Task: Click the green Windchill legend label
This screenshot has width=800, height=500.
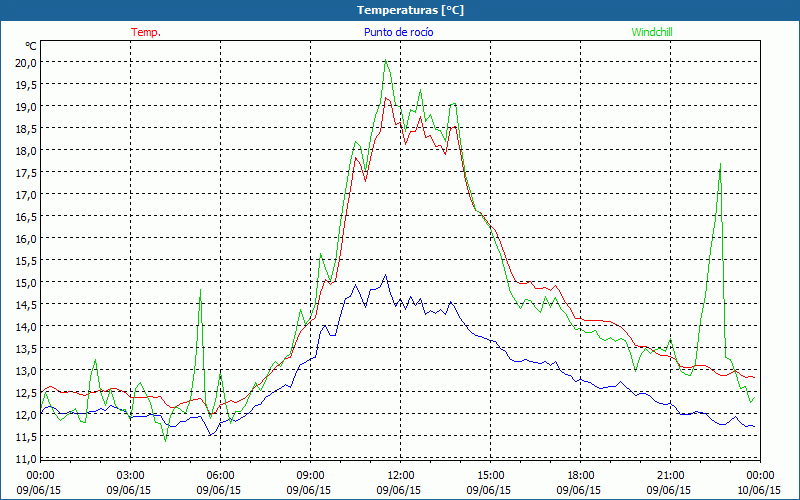Action: tap(652, 32)
